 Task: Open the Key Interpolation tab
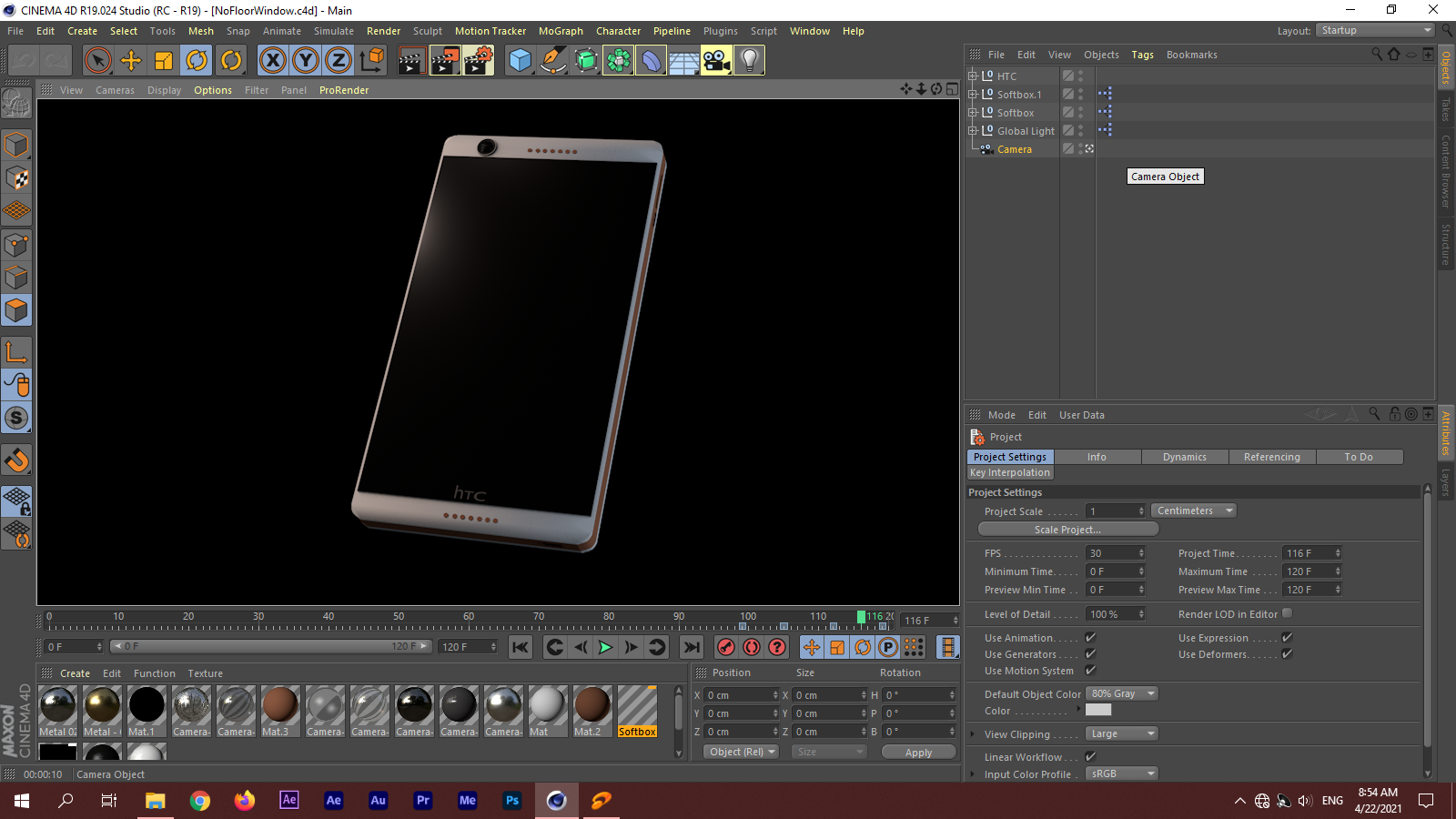point(1009,472)
